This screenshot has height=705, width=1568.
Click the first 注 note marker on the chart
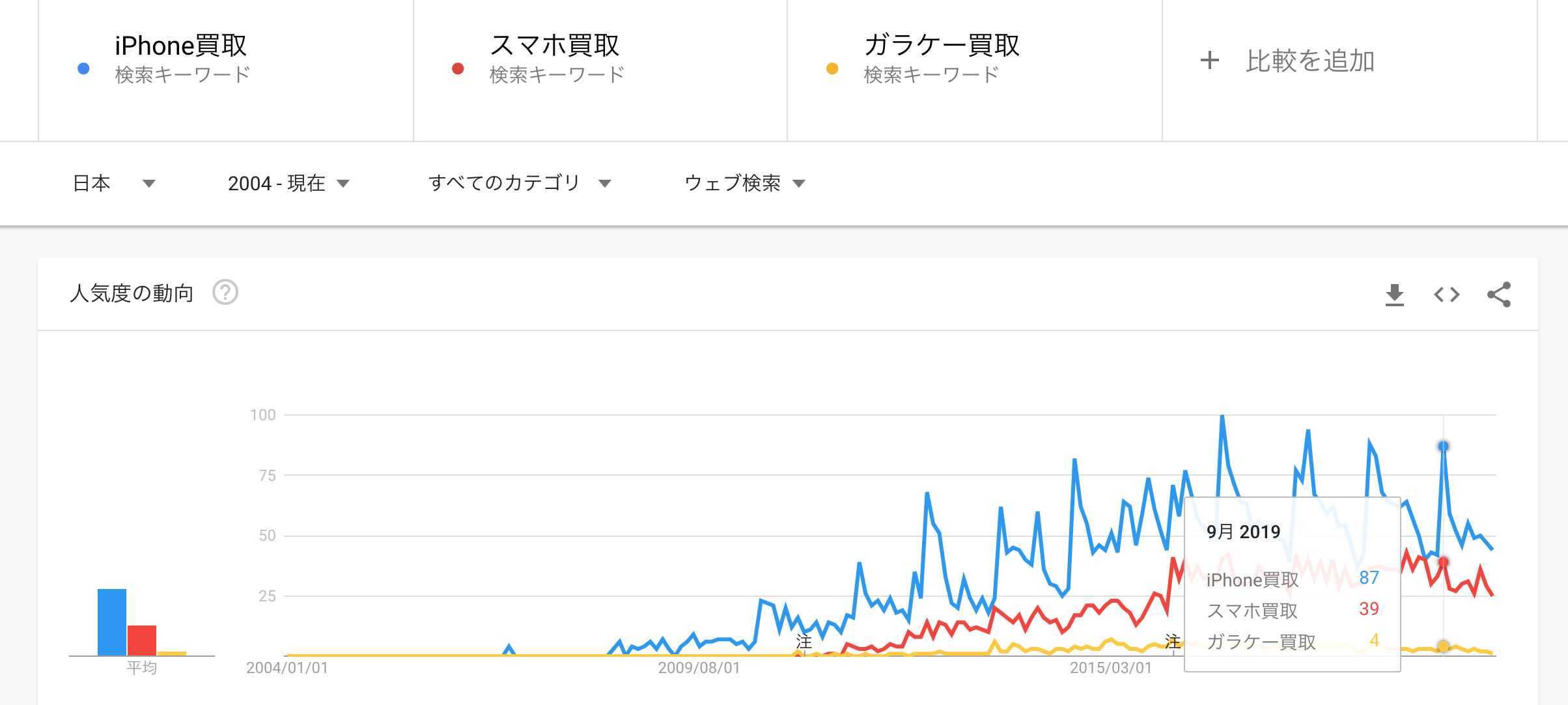point(804,642)
